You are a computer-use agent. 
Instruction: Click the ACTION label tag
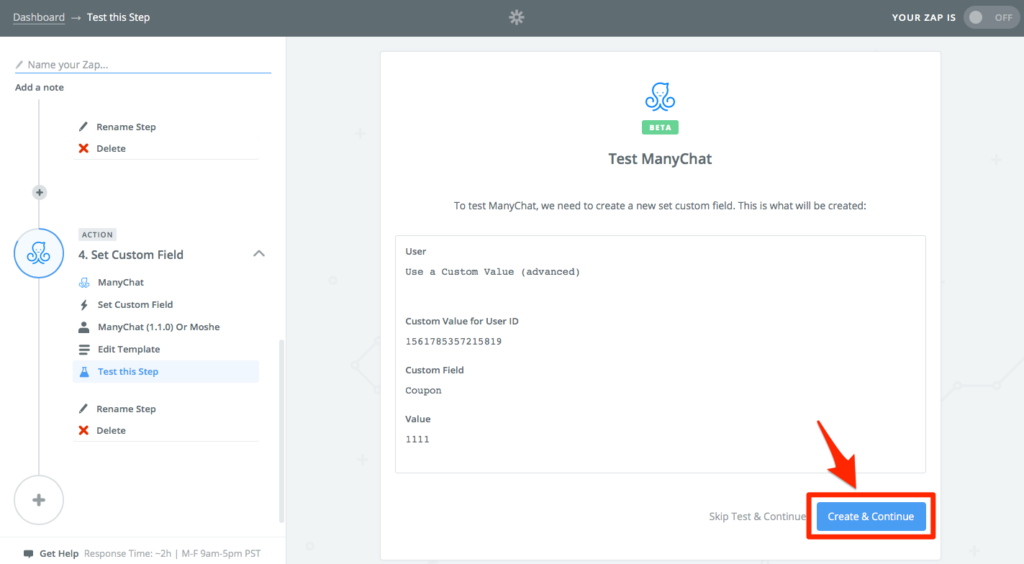tap(97, 234)
